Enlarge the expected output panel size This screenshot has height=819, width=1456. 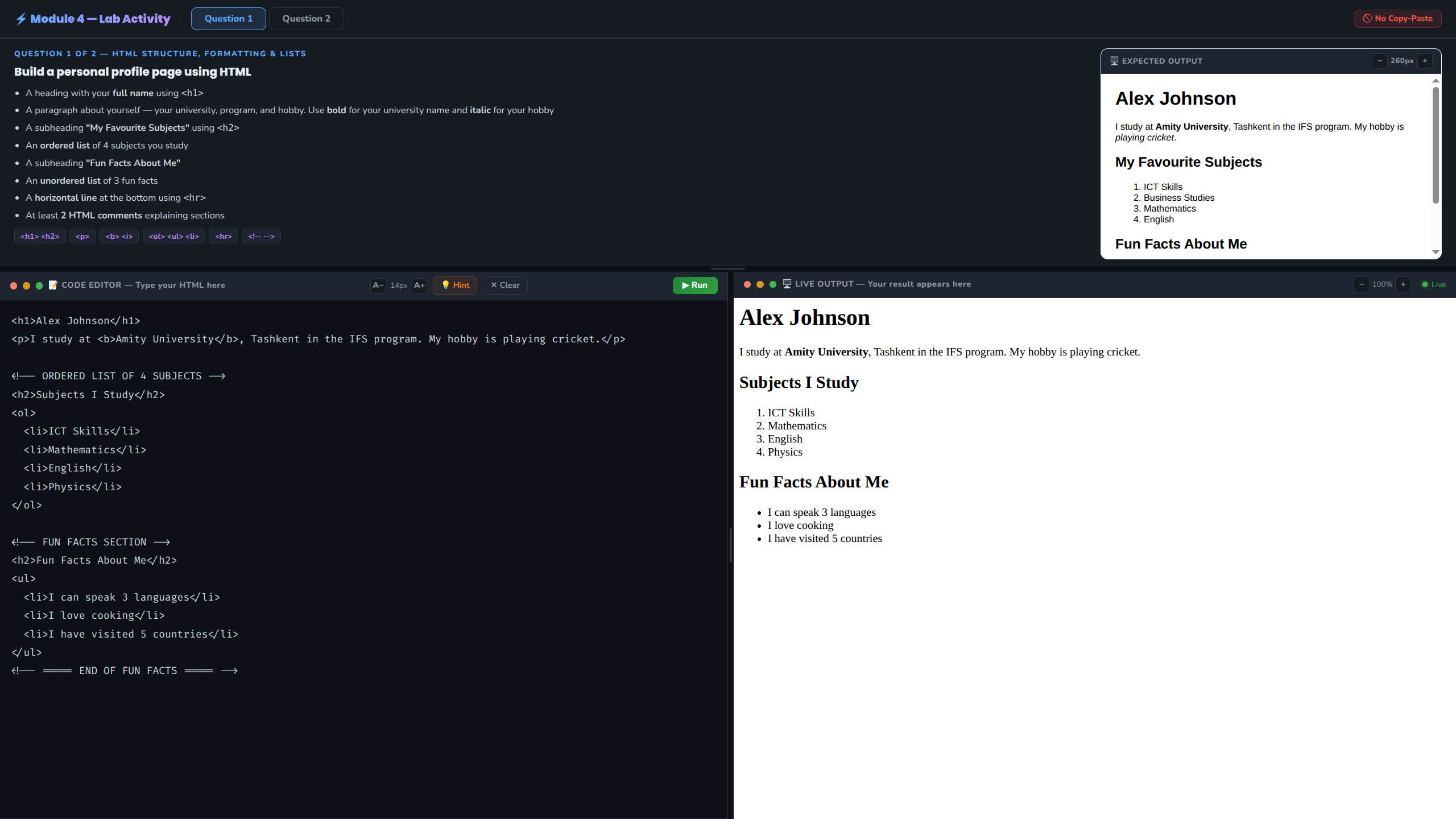[x=1425, y=61]
